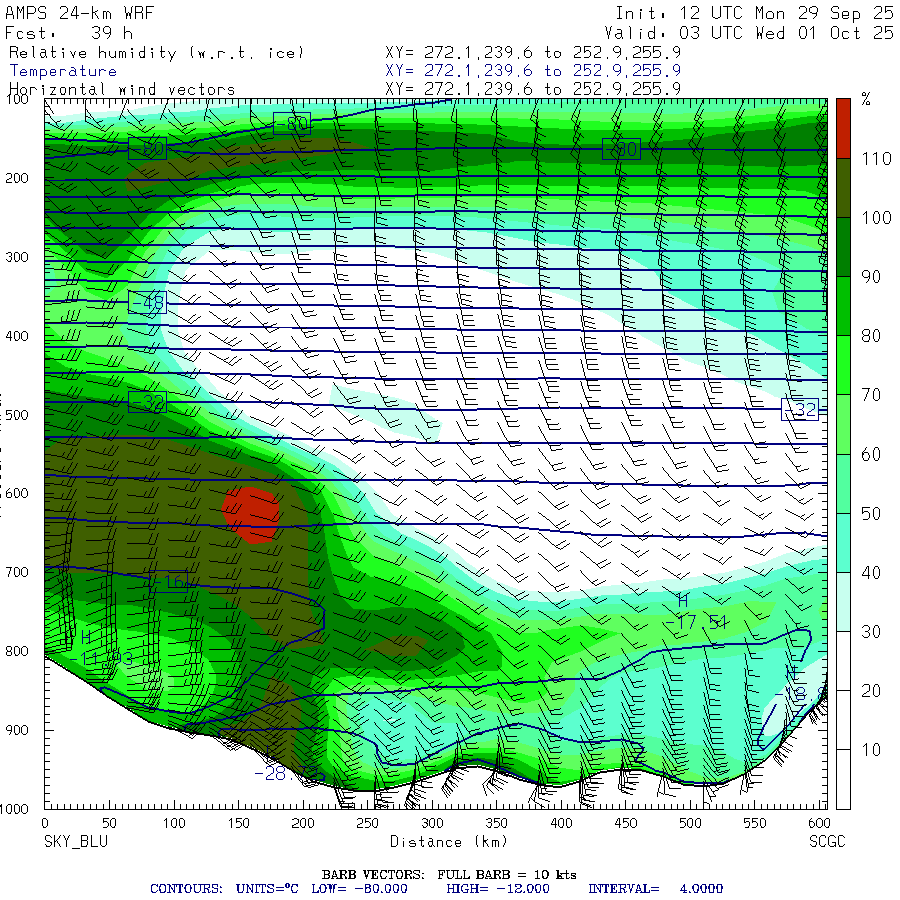Click the "BARB VECTORS: FULL BARB = 10 kts" legend
The width and height of the screenshot is (900, 900).
[x=449, y=875]
